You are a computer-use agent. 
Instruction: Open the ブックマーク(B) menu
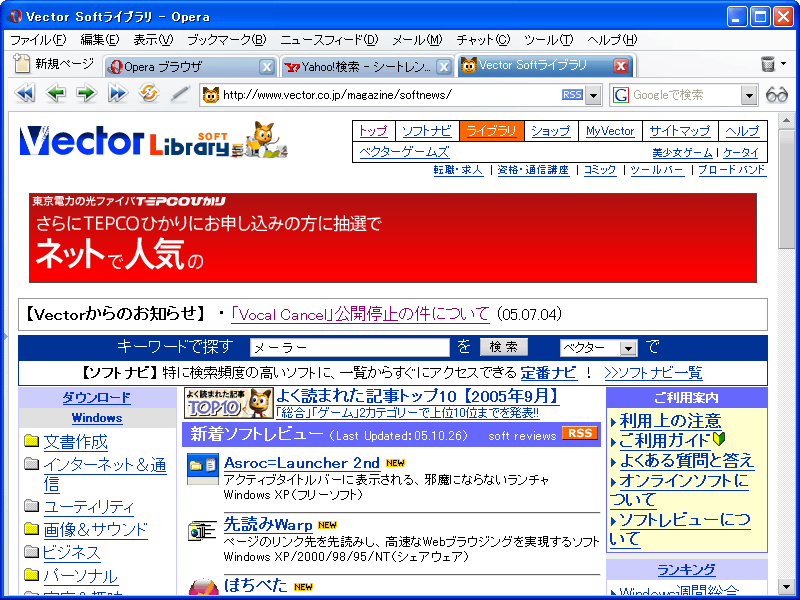(227, 40)
